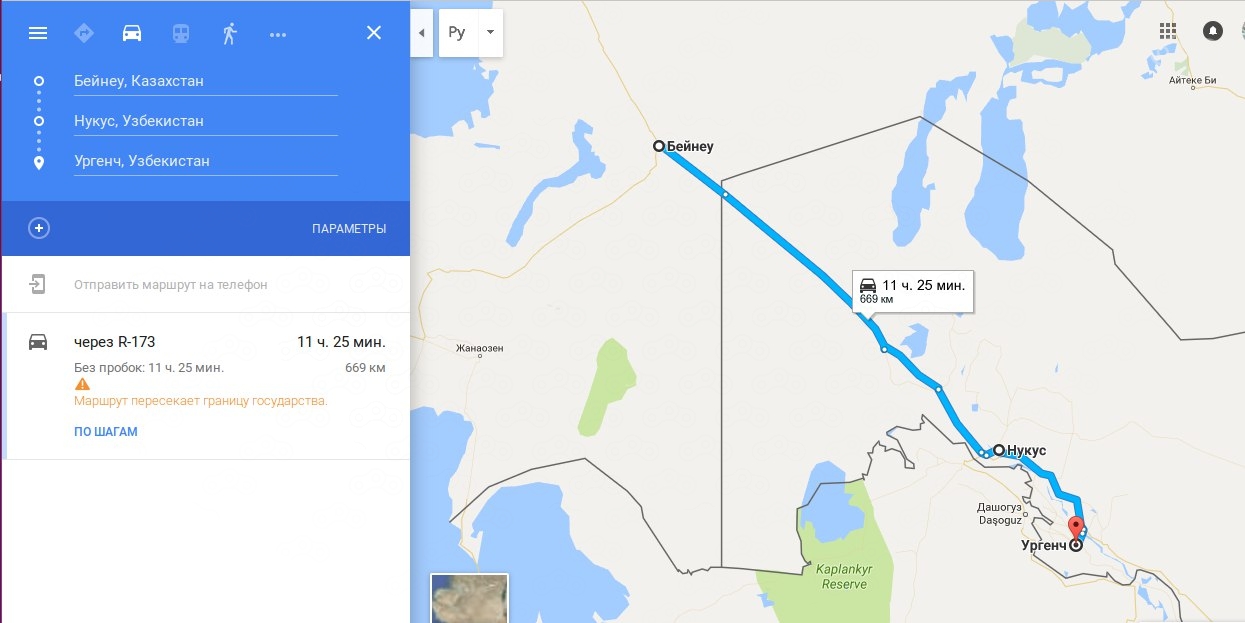Screen dimensions: 1245x623
Task: Edit the Нукус waypoint field
Action: point(205,121)
